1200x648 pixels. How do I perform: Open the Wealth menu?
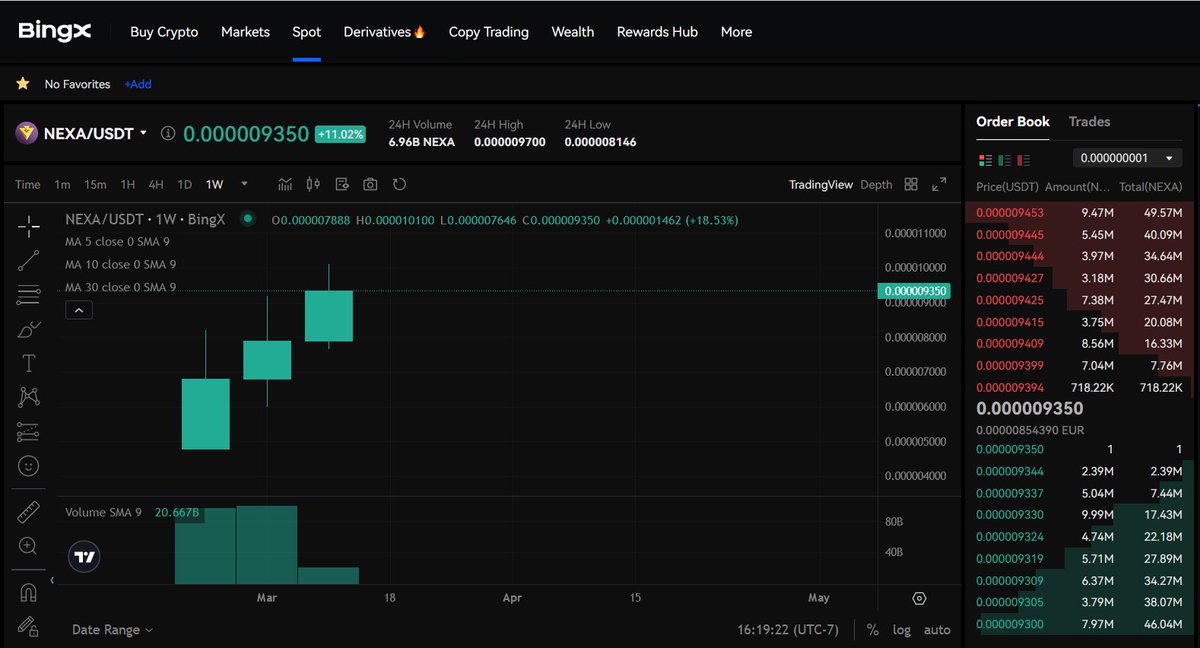pos(573,32)
